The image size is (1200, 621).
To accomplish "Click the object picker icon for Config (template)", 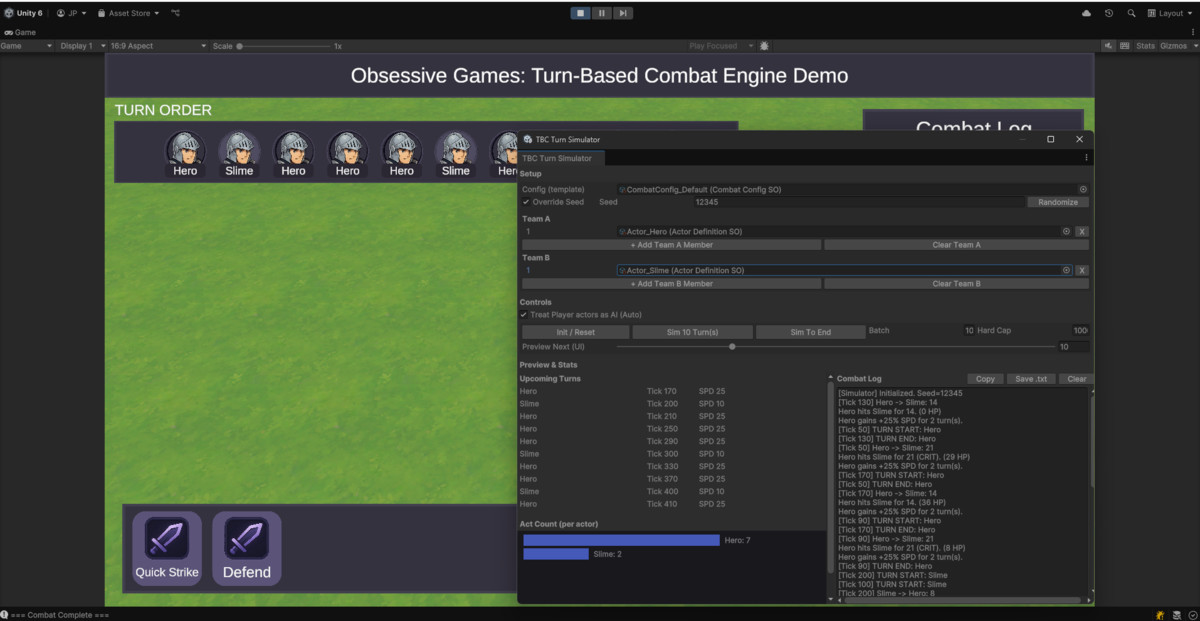I will (x=1083, y=189).
